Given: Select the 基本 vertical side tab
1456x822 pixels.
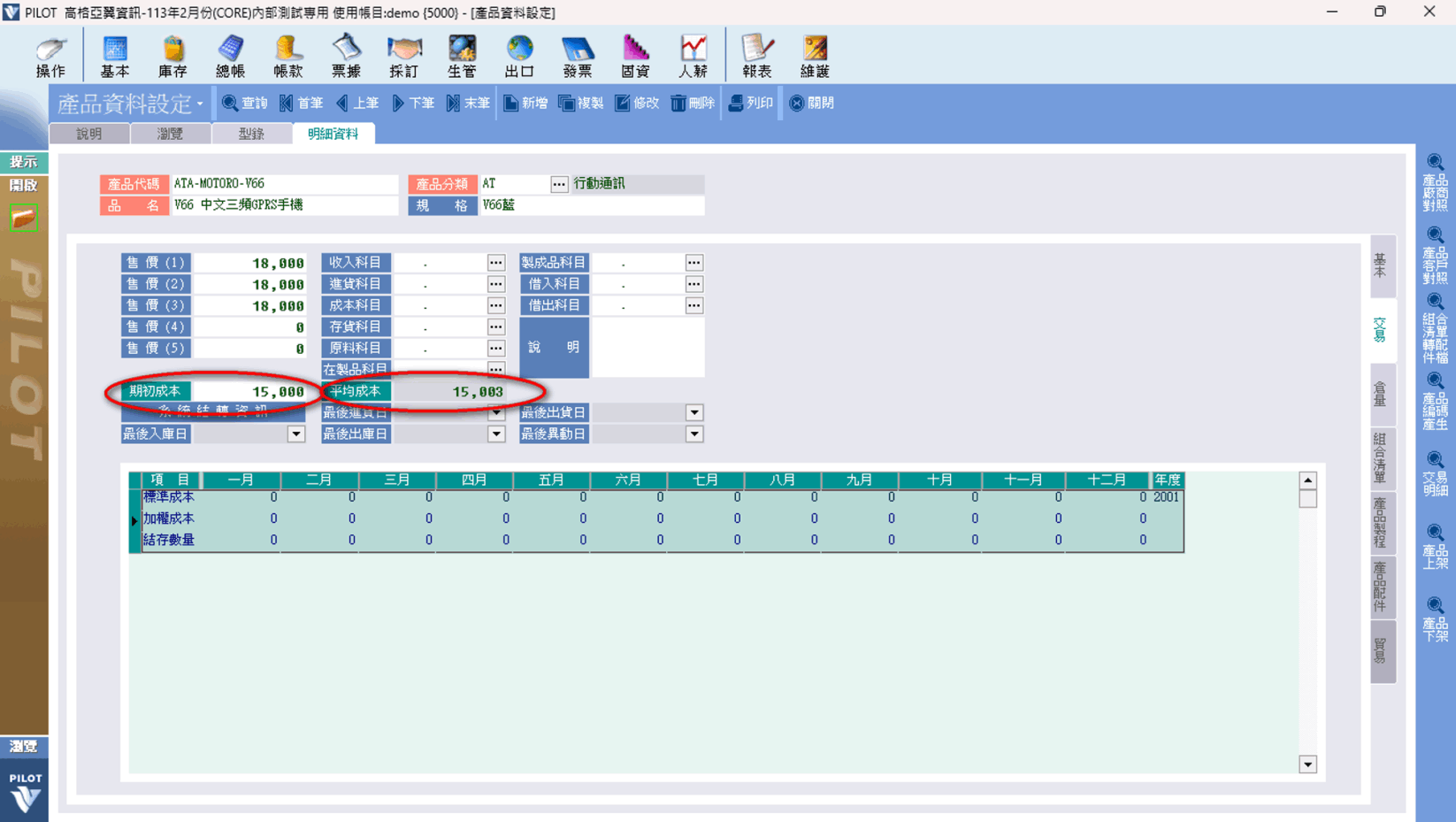Looking at the screenshot, I should pyautogui.click(x=1382, y=265).
